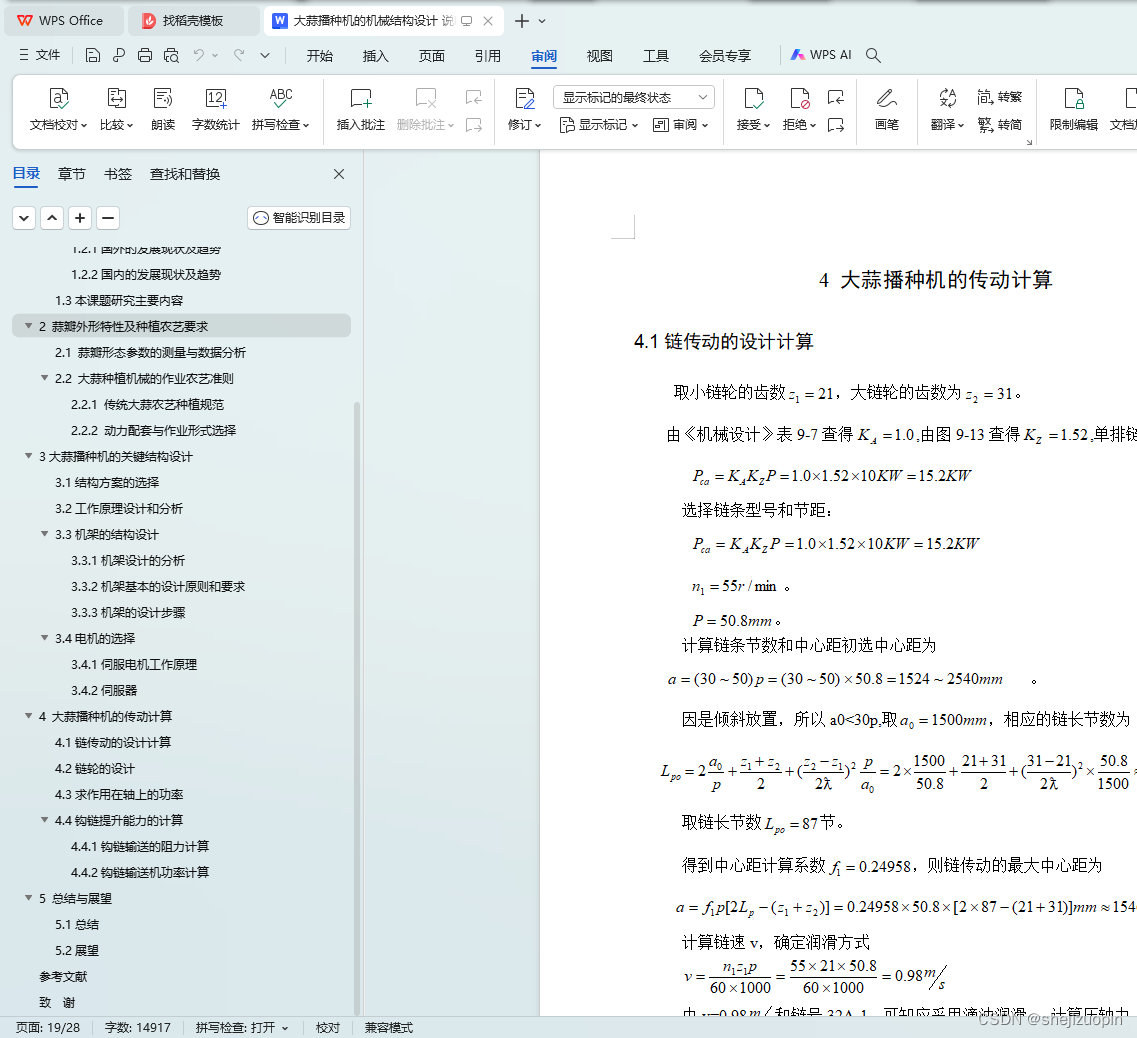
Task: Collapse the 3 大蒜播种机的关键结构设计 node
Action: pos(28,456)
